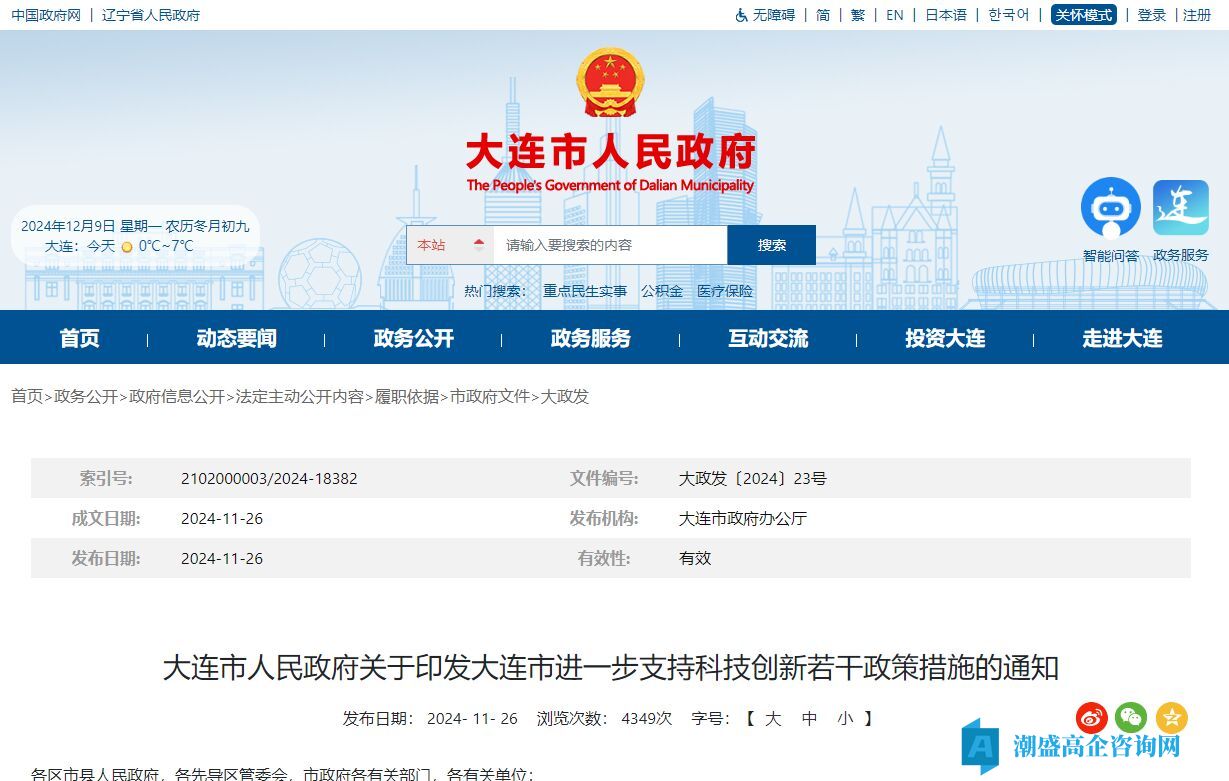Toggle the 关怀模式 care mode
Screen dimensions: 1229x781
(x=1083, y=15)
